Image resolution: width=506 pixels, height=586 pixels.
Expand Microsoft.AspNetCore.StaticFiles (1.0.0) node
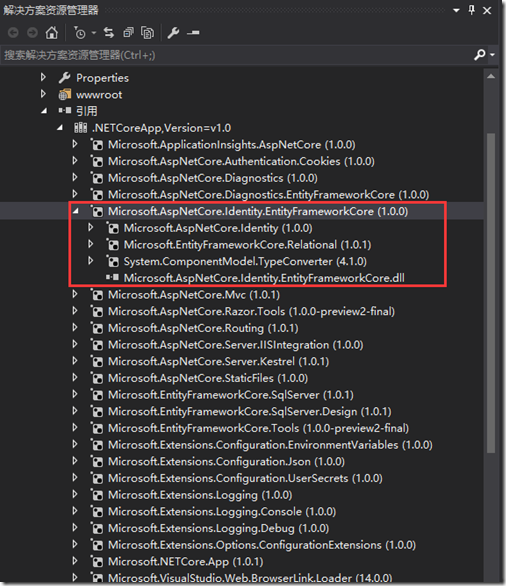click(75, 377)
